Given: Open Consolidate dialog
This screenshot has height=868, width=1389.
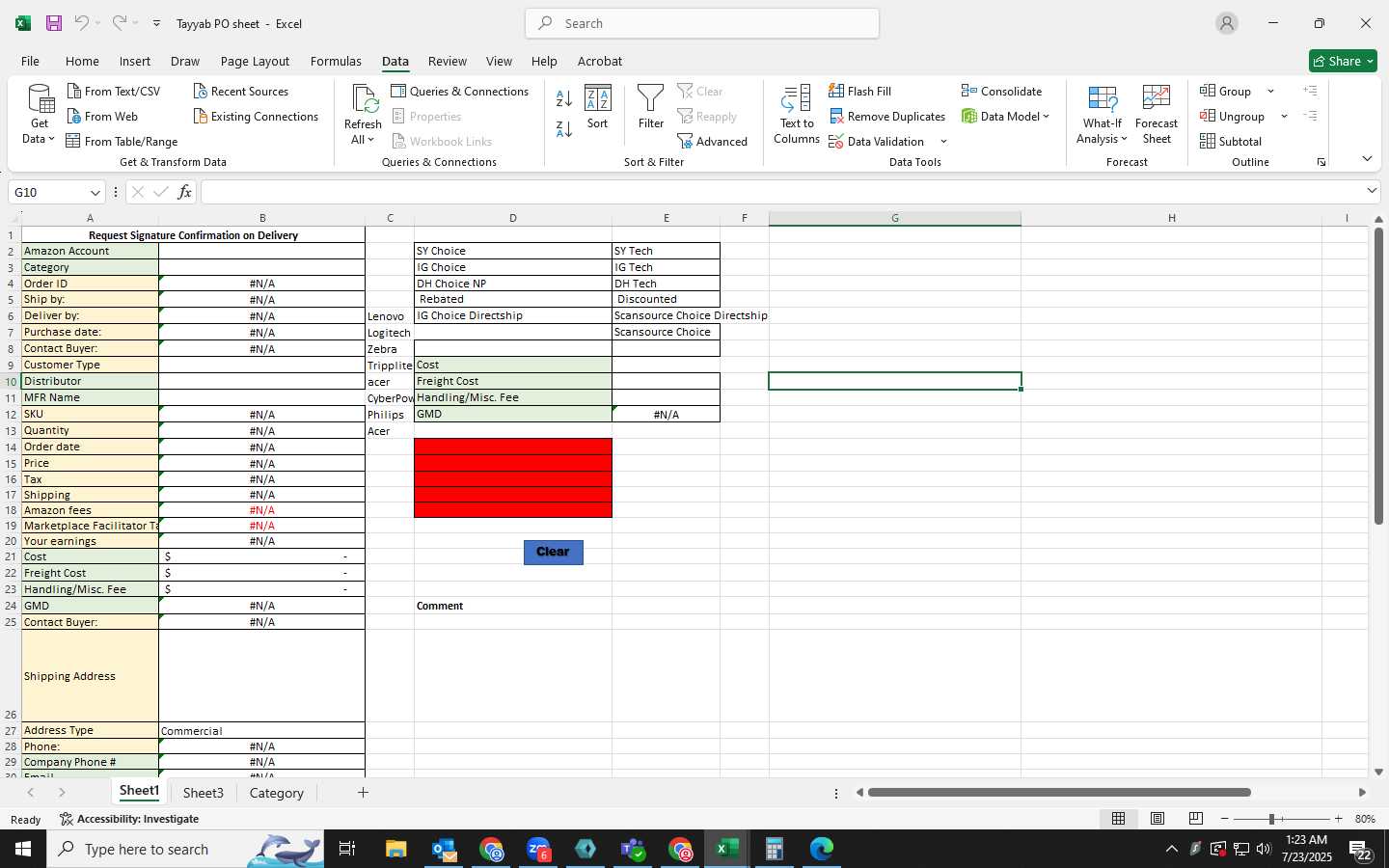Looking at the screenshot, I should pos(1001,91).
